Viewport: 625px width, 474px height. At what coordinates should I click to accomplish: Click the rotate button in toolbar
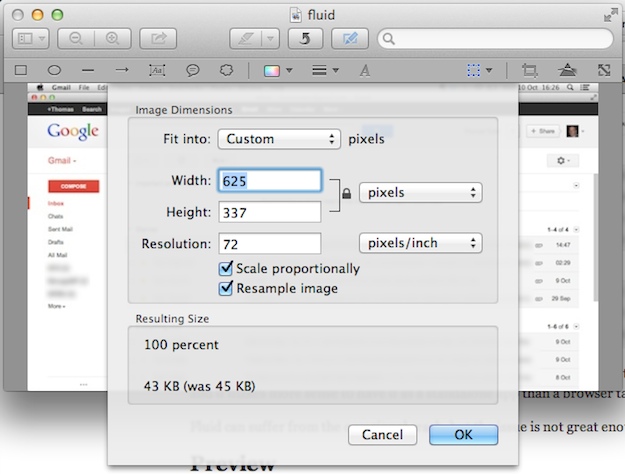305,39
